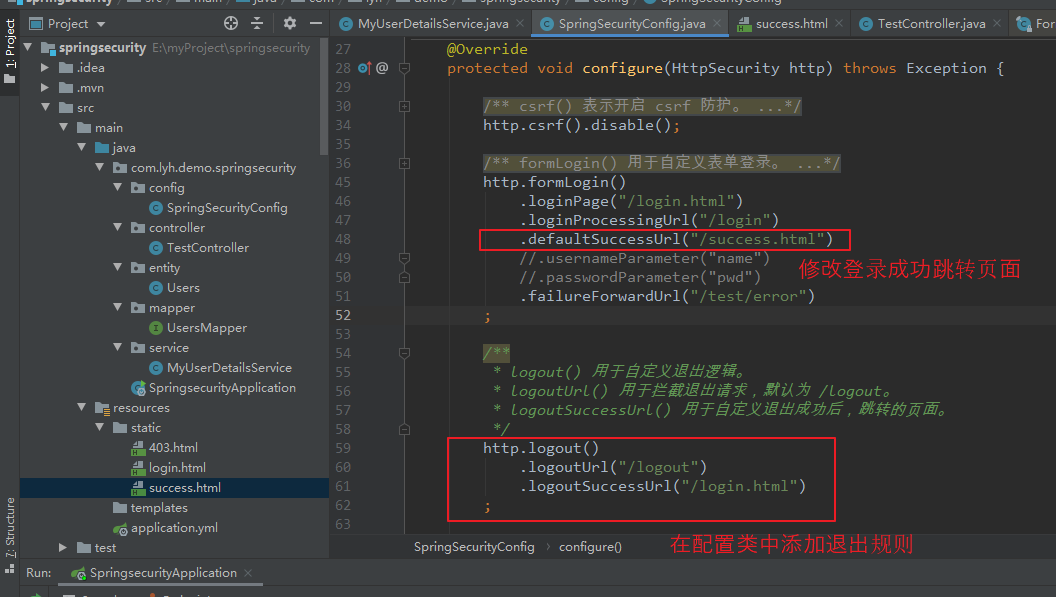Collapse the controller package
This screenshot has width=1056, height=597.
(x=118, y=227)
